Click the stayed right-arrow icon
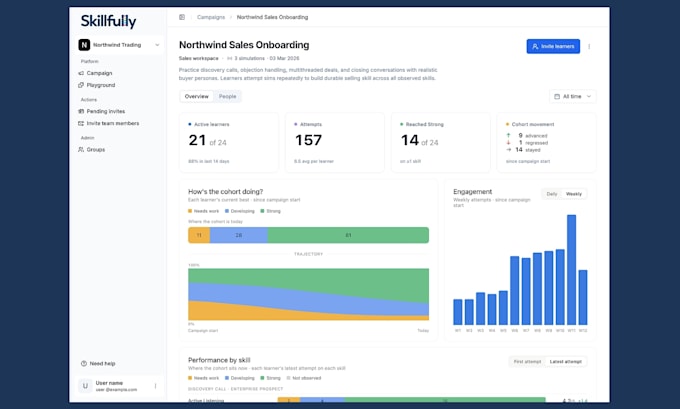Viewport: 680px width, 409px height. pyautogui.click(x=508, y=150)
